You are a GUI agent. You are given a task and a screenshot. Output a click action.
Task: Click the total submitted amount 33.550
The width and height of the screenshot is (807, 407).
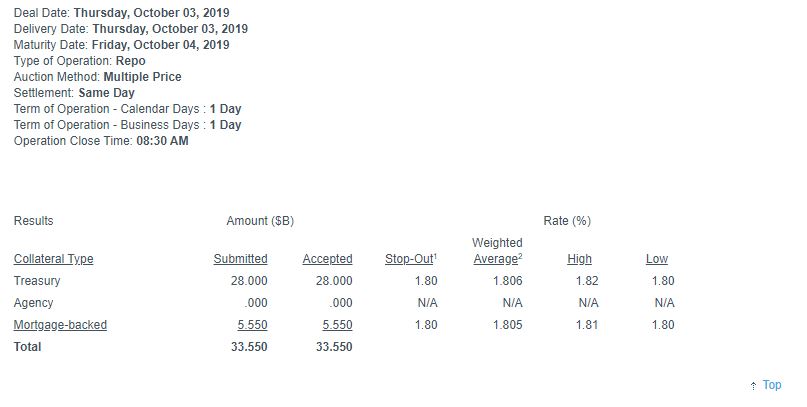coord(246,347)
